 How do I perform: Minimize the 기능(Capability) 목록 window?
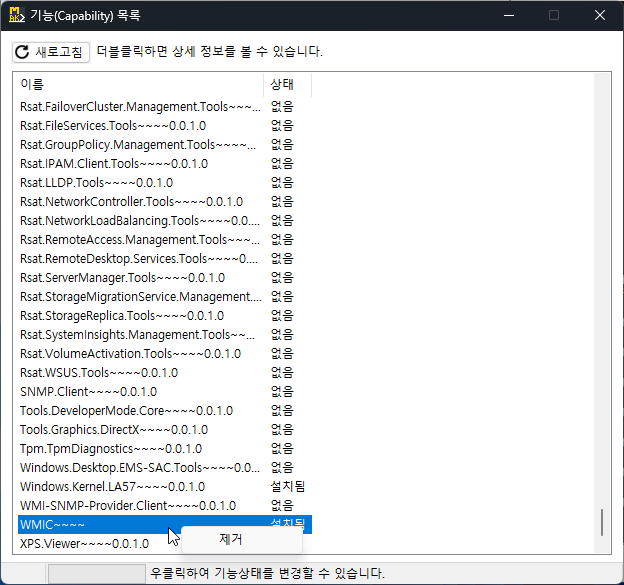(x=509, y=16)
